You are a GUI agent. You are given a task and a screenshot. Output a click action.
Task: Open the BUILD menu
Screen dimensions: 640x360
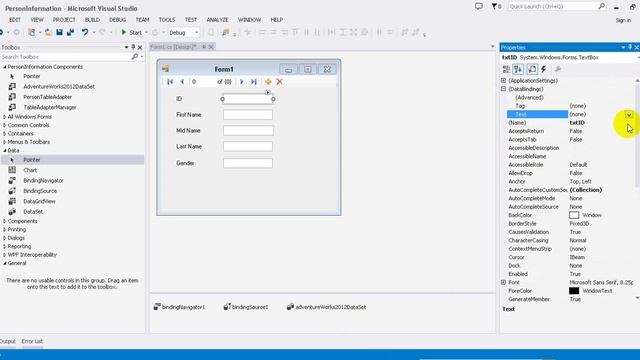tap(92, 20)
